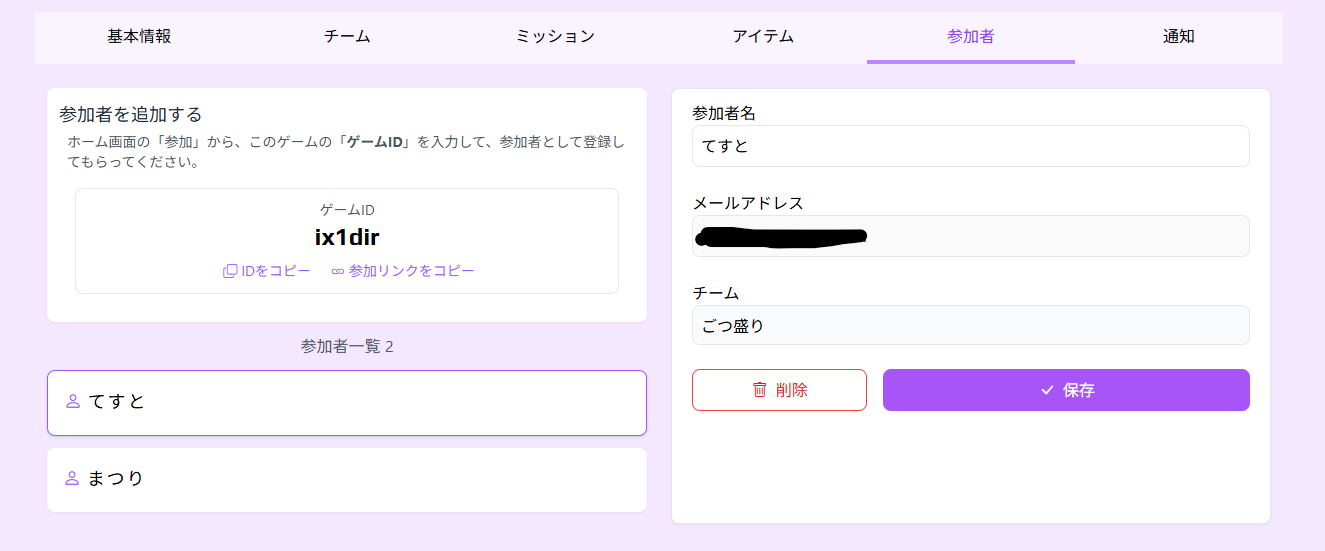Viewport: 1325px width, 551px height.
Task: Click the 参加者を追加する heading
Action: [x=131, y=114]
